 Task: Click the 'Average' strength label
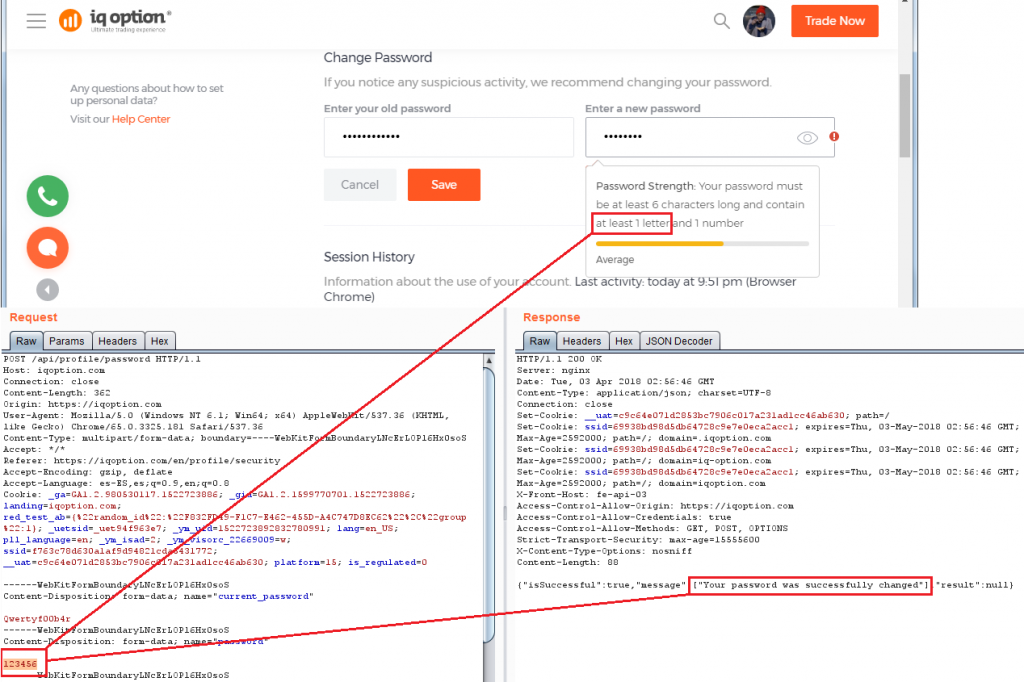[615, 259]
